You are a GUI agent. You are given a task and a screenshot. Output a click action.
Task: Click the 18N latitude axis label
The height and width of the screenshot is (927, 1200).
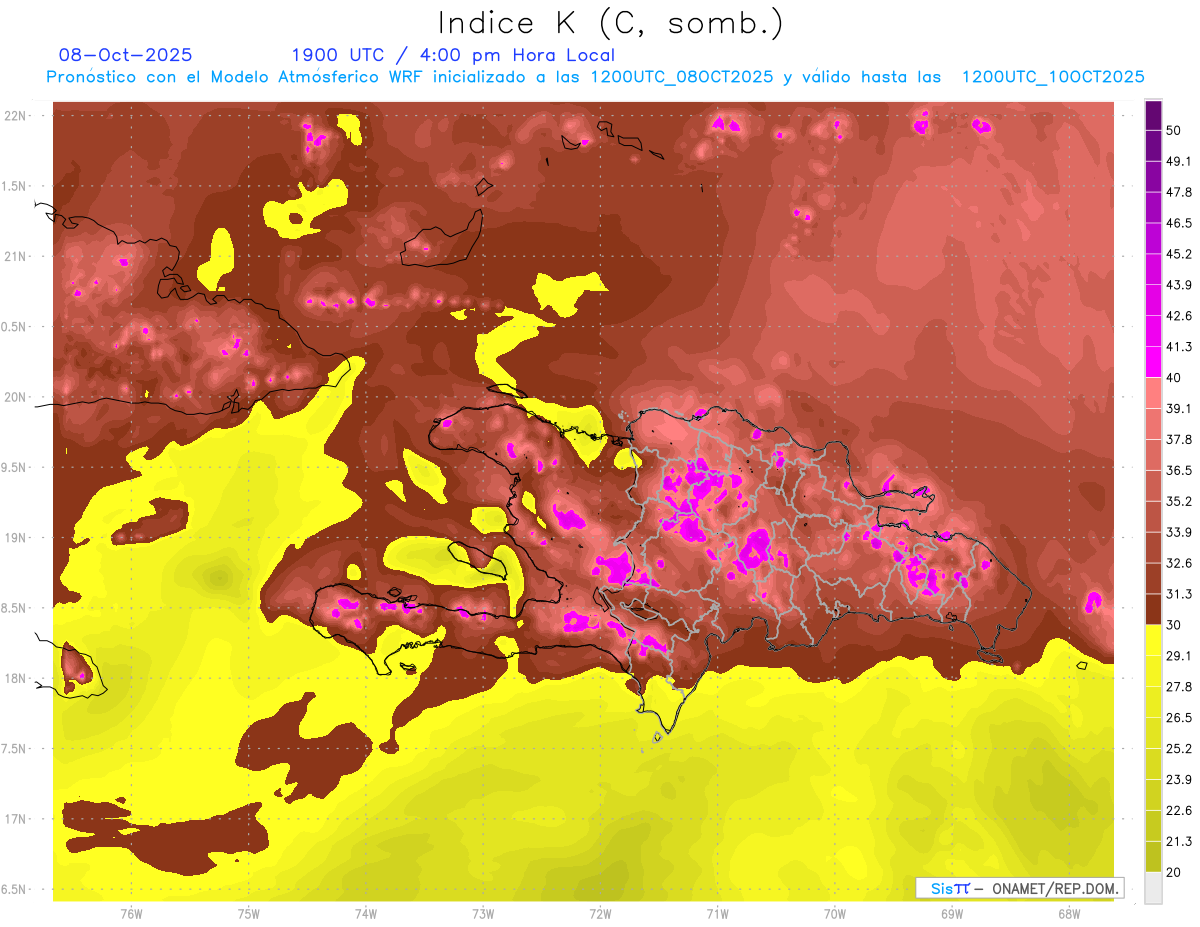17,679
